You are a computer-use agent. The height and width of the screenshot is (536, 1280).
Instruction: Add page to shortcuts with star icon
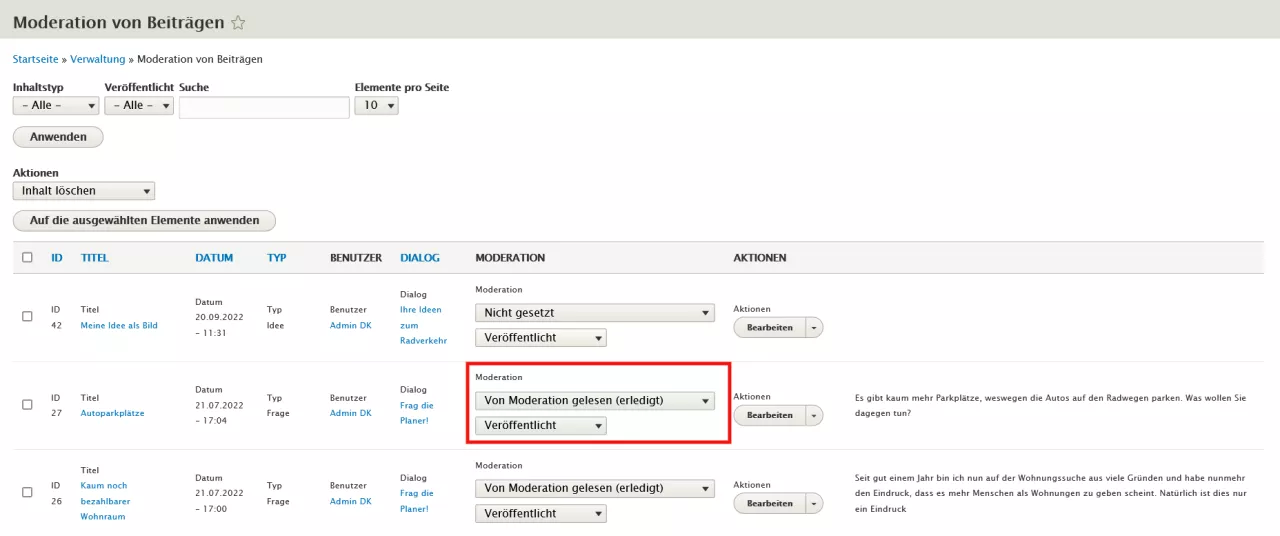(x=238, y=22)
